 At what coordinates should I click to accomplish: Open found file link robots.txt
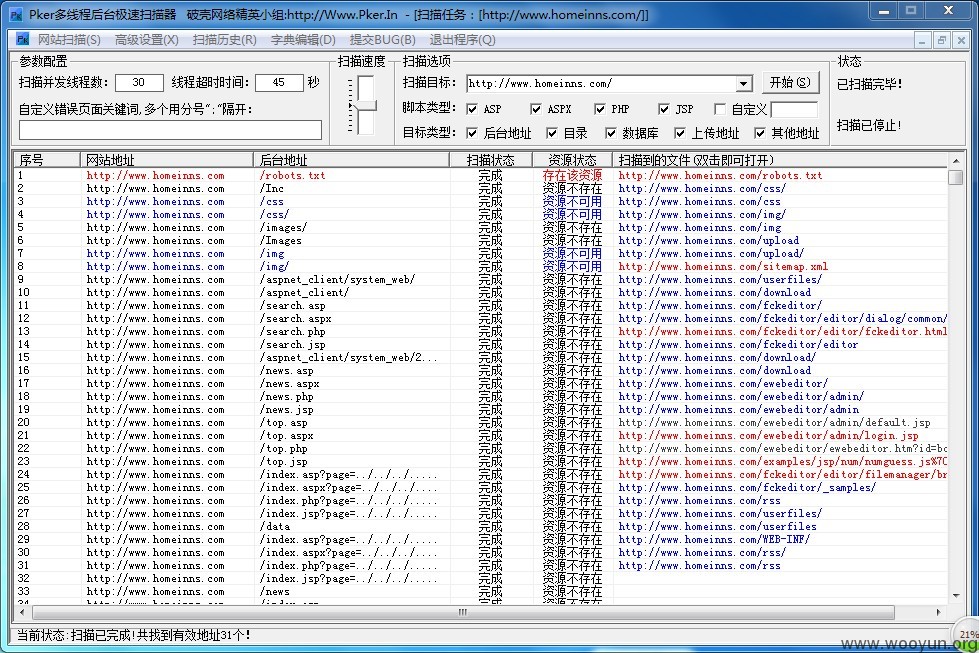tap(721, 175)
